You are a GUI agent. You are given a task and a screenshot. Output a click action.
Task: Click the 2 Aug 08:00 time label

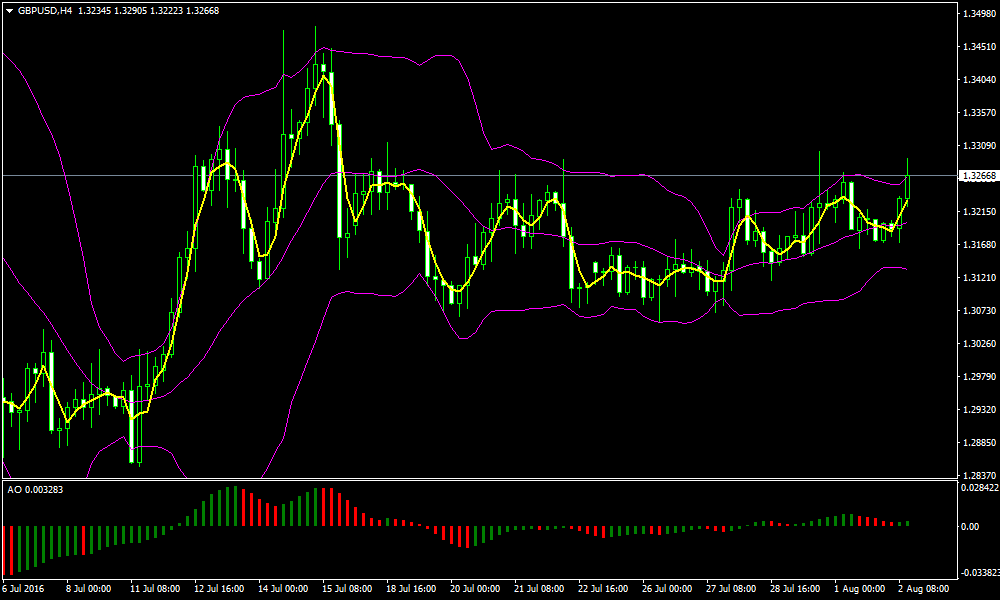923,589
